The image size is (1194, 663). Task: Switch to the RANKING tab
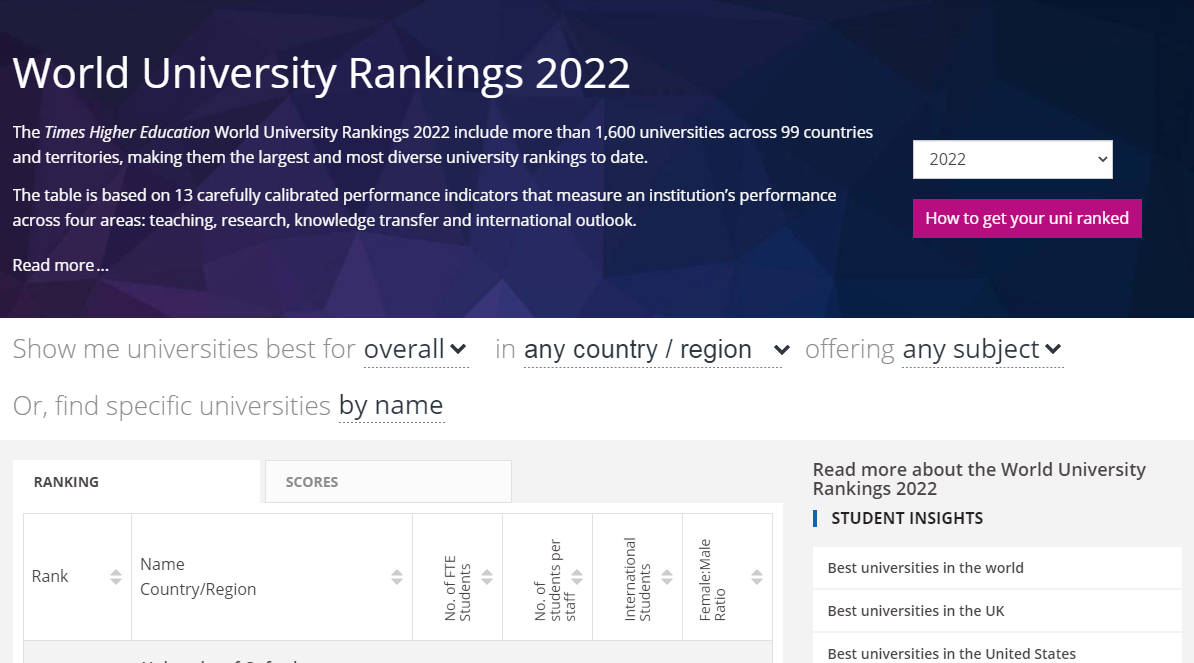pyautogui.click(x=137, y=481)
